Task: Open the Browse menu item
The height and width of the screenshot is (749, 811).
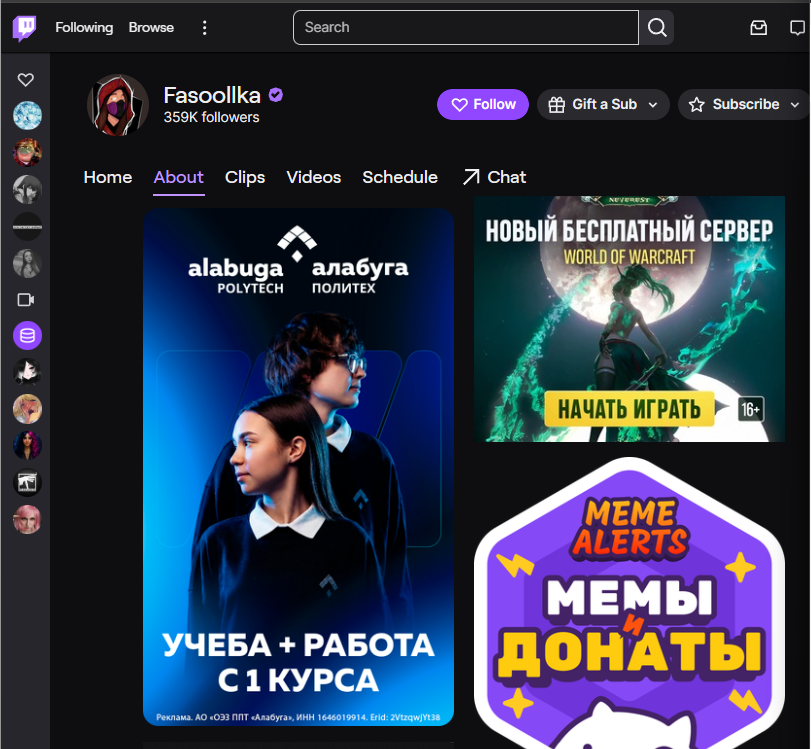Action: pyautogui.click(x=150, y=27)
